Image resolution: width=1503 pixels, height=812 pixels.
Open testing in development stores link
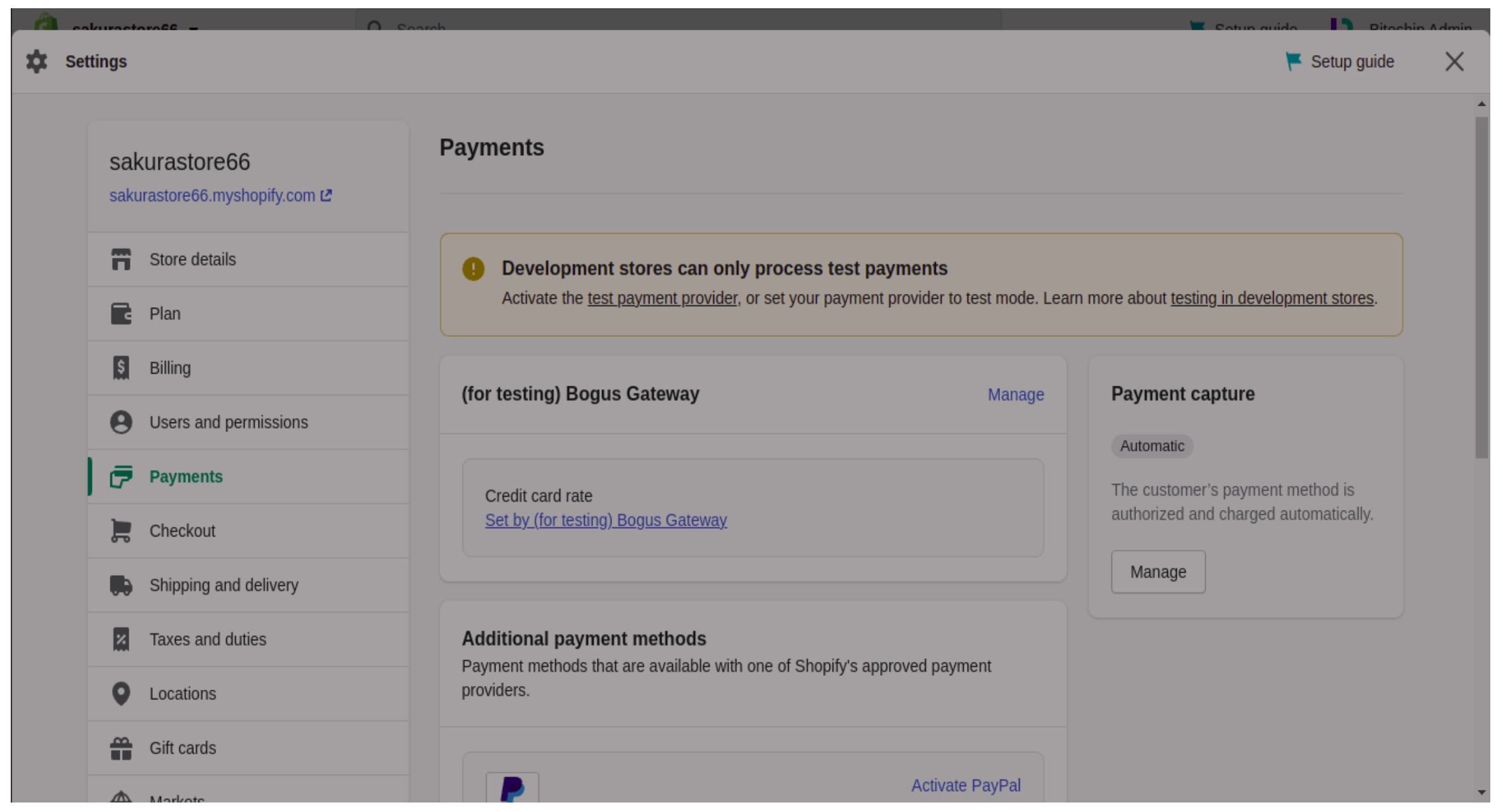(1272, 298)
